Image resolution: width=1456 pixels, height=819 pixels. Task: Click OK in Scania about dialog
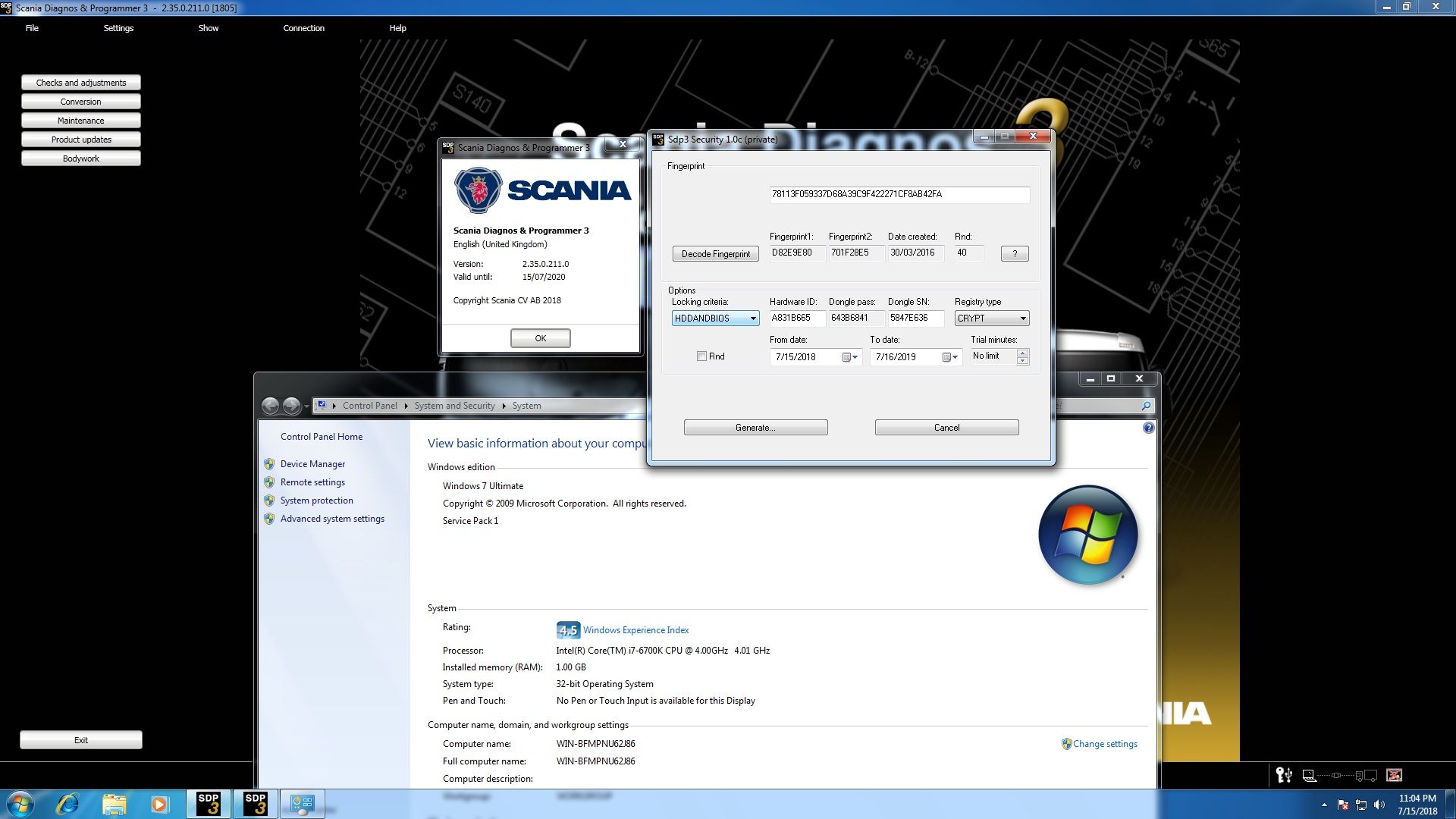541,338
